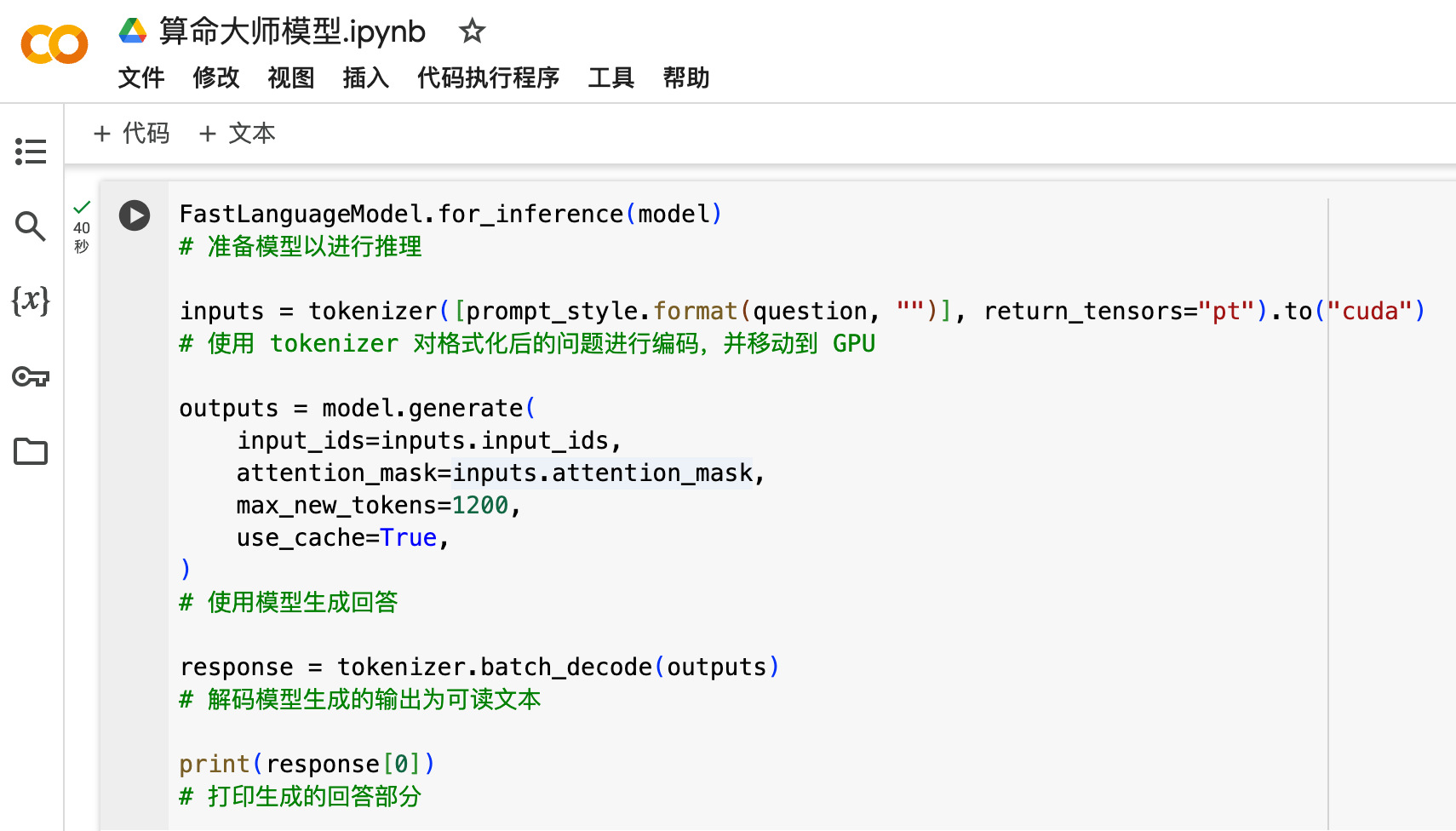The image size is (1456, 831).
Task: Open the search and replace sidebar icon
Action: (31, 226)
